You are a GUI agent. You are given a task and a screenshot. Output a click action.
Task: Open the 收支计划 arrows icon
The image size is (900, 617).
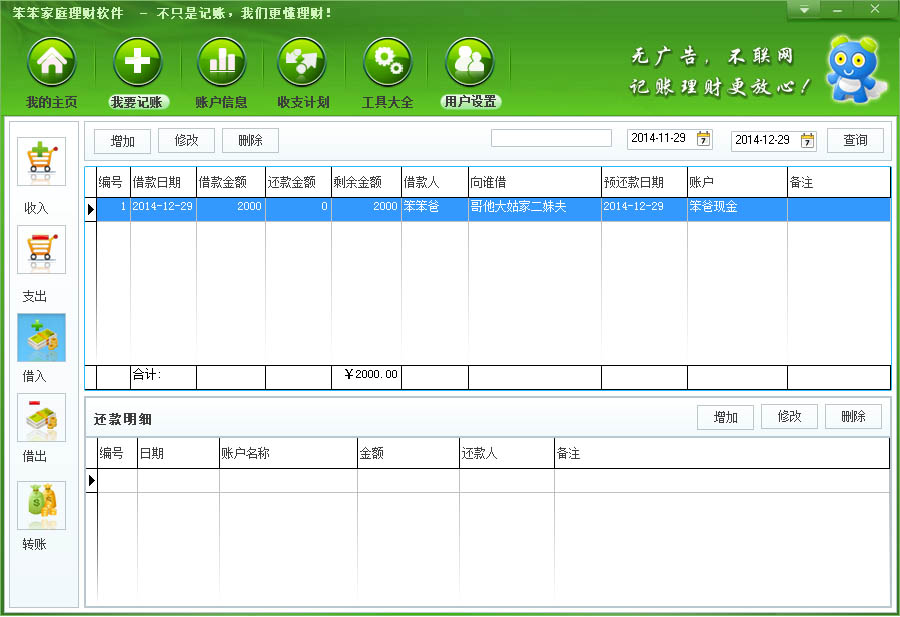(303, 64)
